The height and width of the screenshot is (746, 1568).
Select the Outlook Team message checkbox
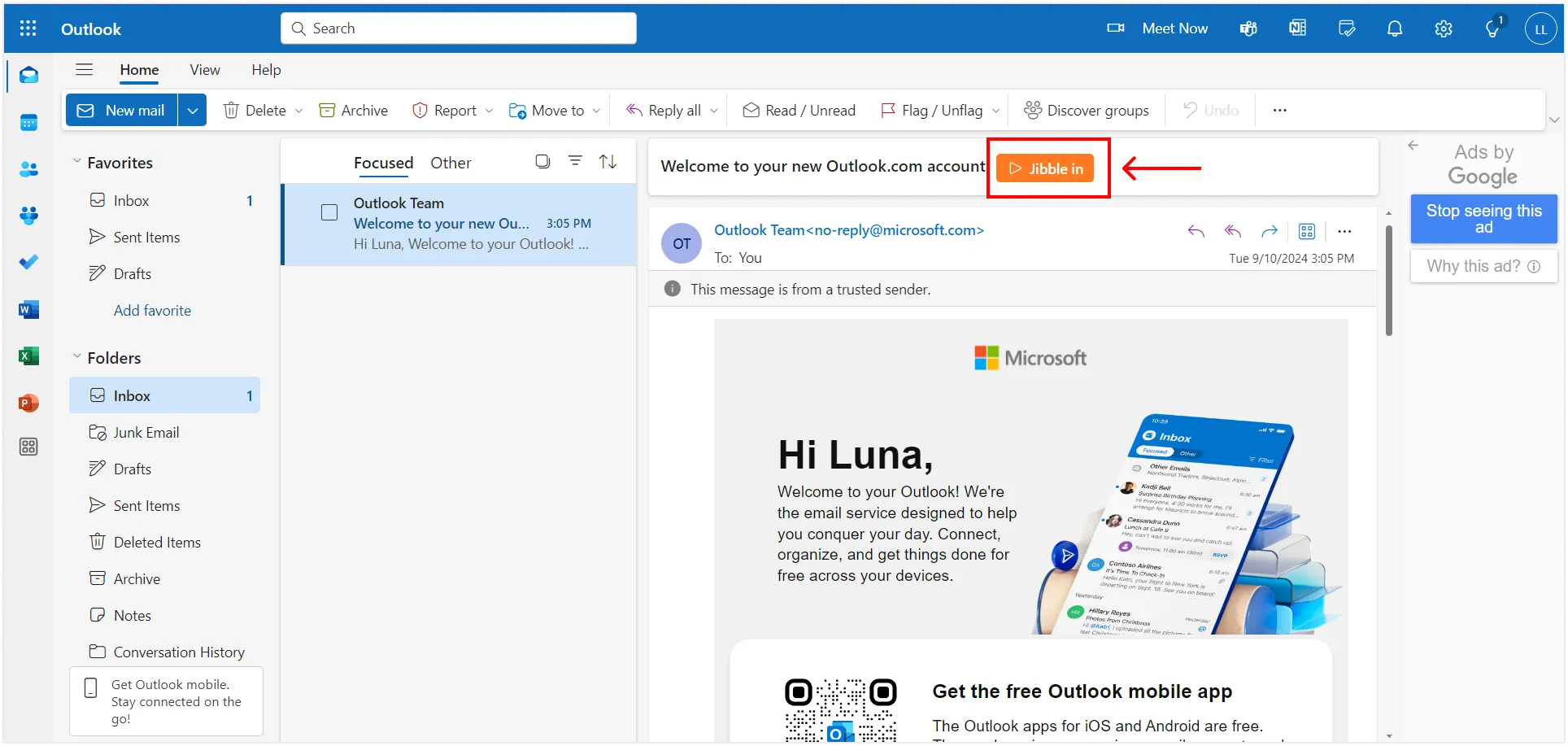point(329,212)
